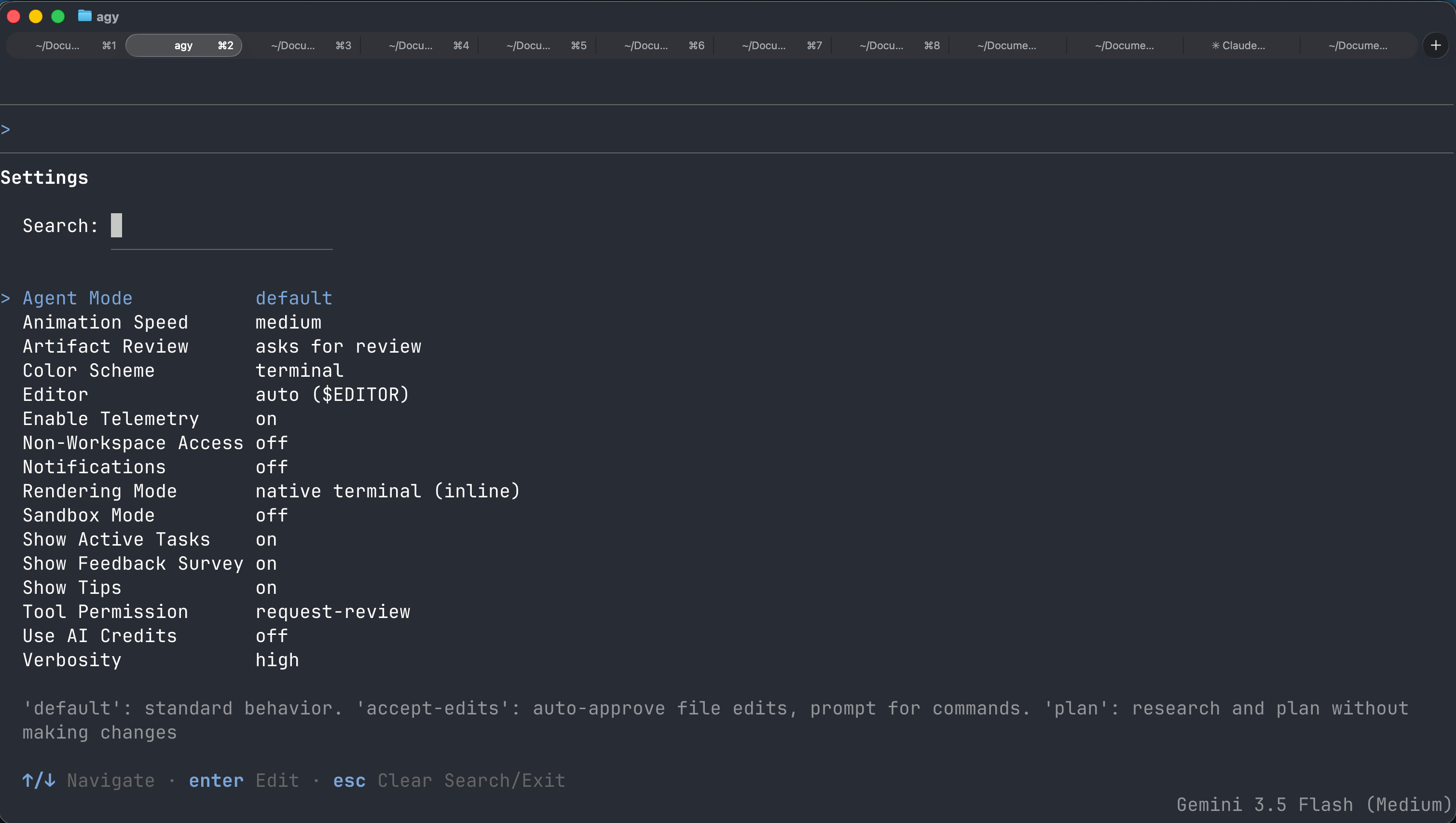Toggle Show Active Tasks 'on' value
This screenshot has width=1456, height=823.
tap(266, 539)
